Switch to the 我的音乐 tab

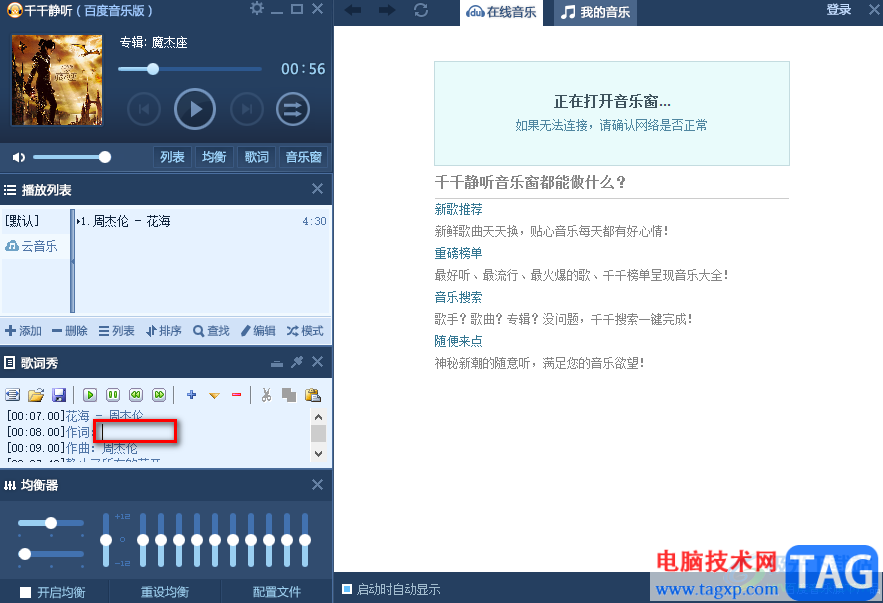(x=596, y=12)
